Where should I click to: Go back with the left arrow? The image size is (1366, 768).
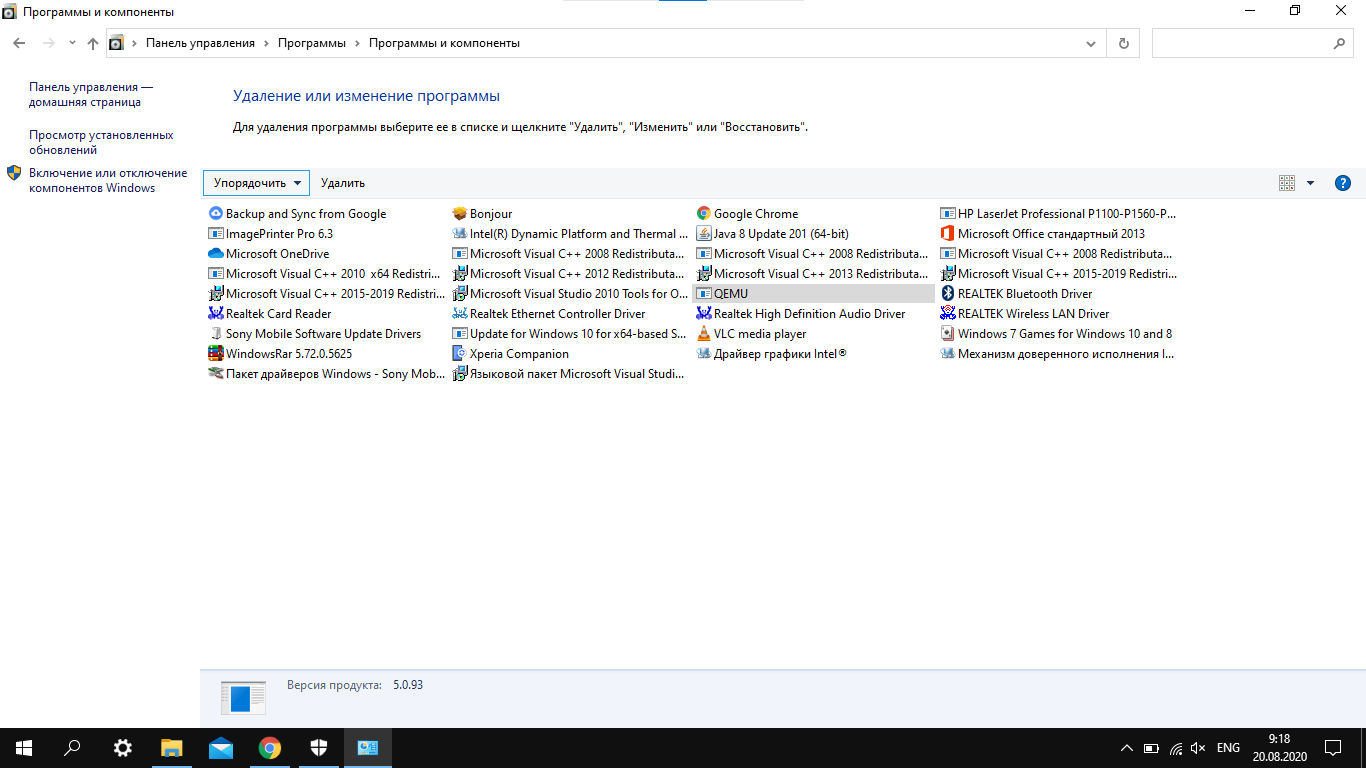click(19, 43)
